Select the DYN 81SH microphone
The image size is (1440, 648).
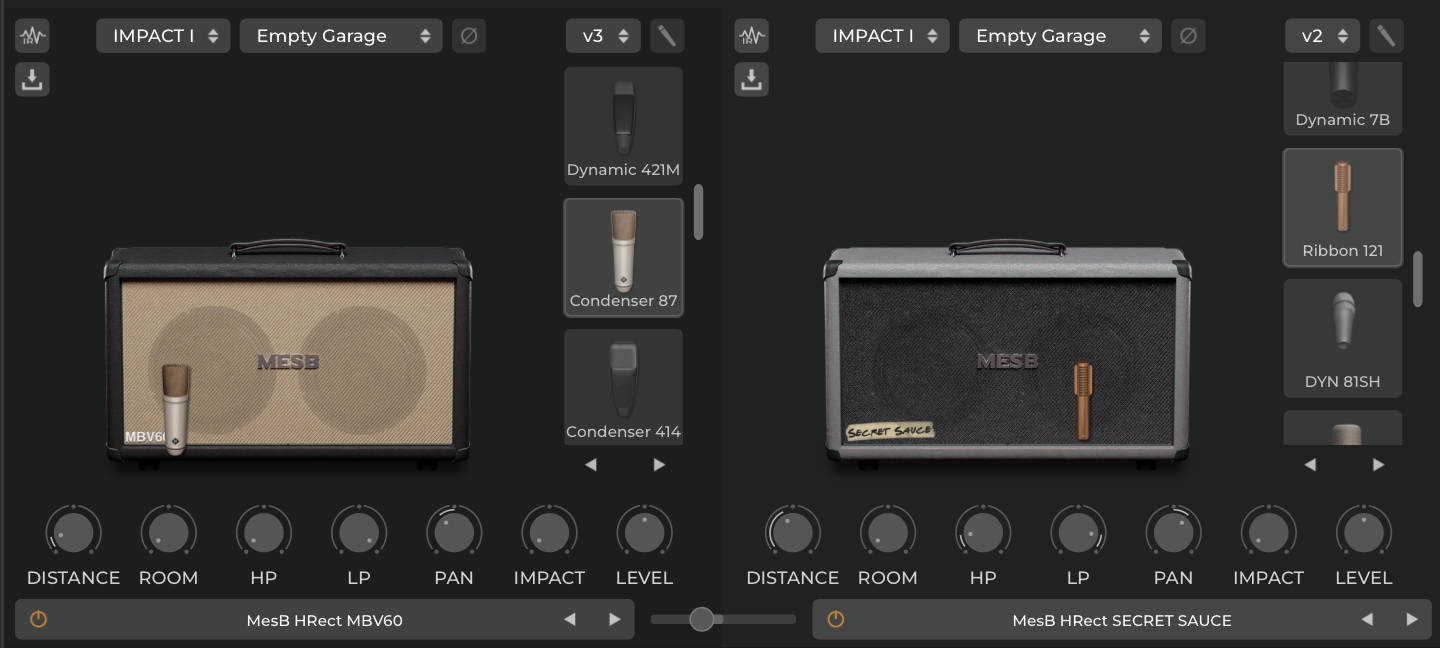click(x=1342, y=338)
